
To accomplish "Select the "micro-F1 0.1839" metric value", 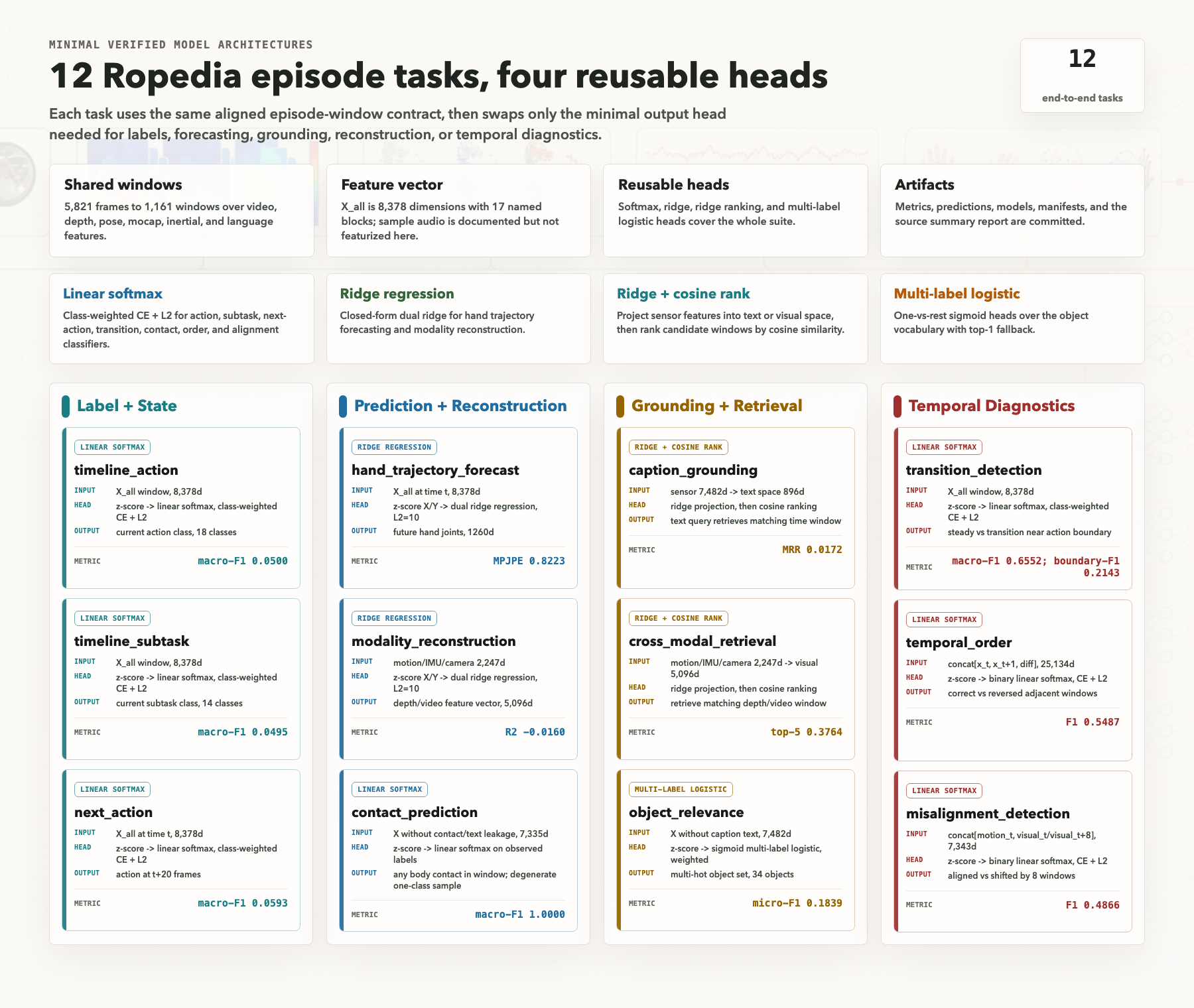I will [797, 903].
